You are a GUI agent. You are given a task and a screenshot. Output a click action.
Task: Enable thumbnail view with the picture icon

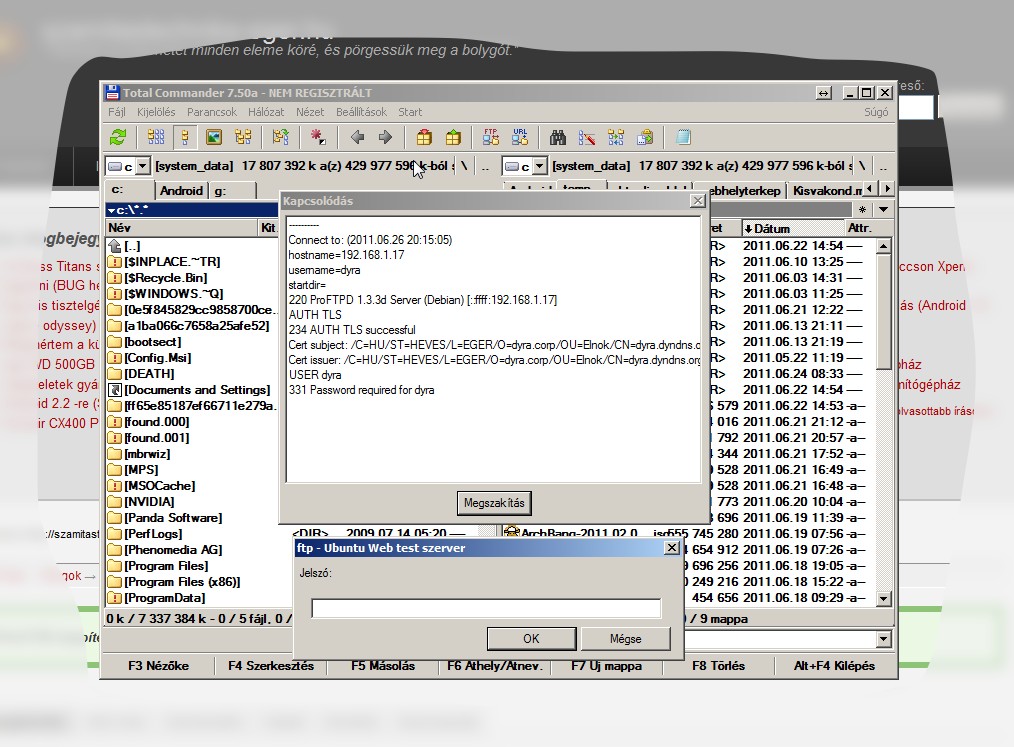[x=214, y=137]
